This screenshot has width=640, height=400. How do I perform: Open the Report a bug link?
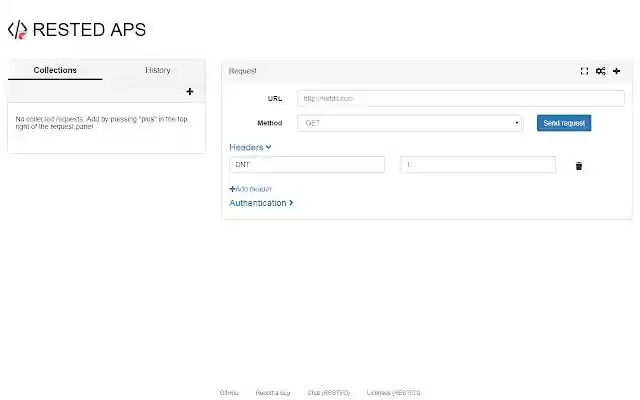pyautogui.click(x=273, y=393)
